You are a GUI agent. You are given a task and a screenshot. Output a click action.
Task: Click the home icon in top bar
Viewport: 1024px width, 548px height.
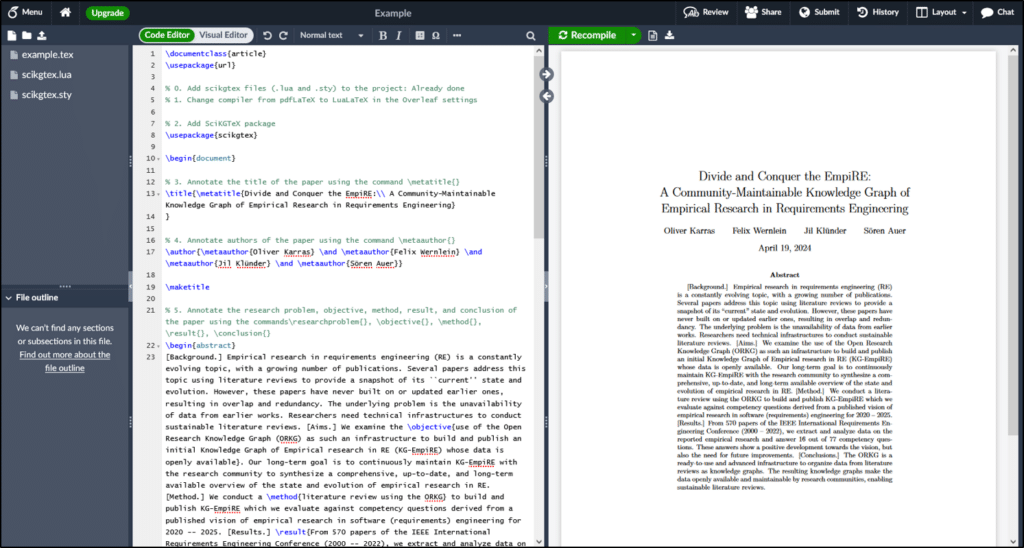65,13
